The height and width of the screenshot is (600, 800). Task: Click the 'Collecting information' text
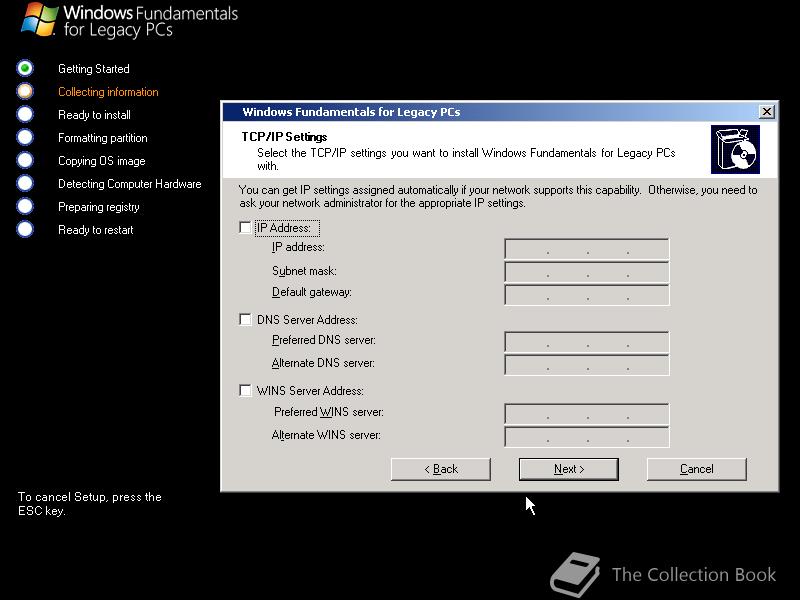coord(108,92)
